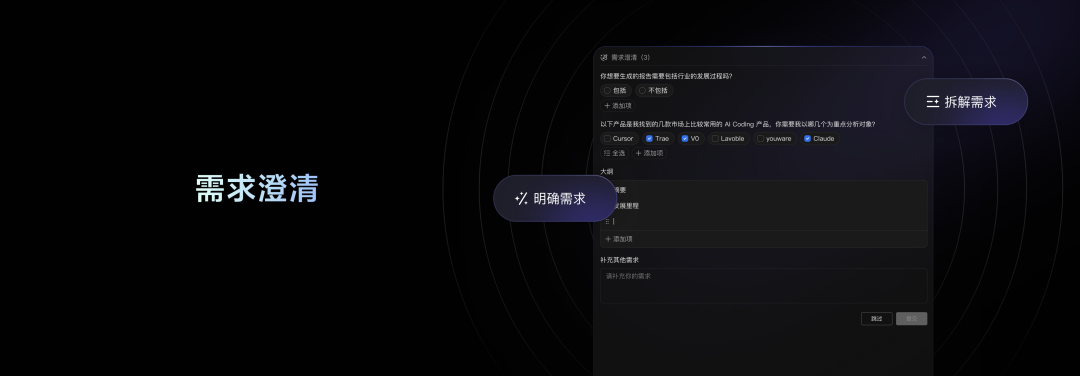Viewport: 1080px width, 376px height.
Task: Click the drag handle on the empty outline row
Action: [607, 222]
